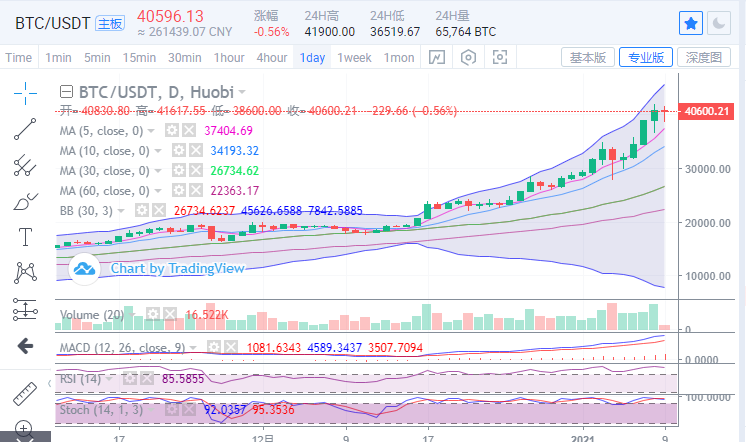Select the text annotation tool

[x=25, y=236]
